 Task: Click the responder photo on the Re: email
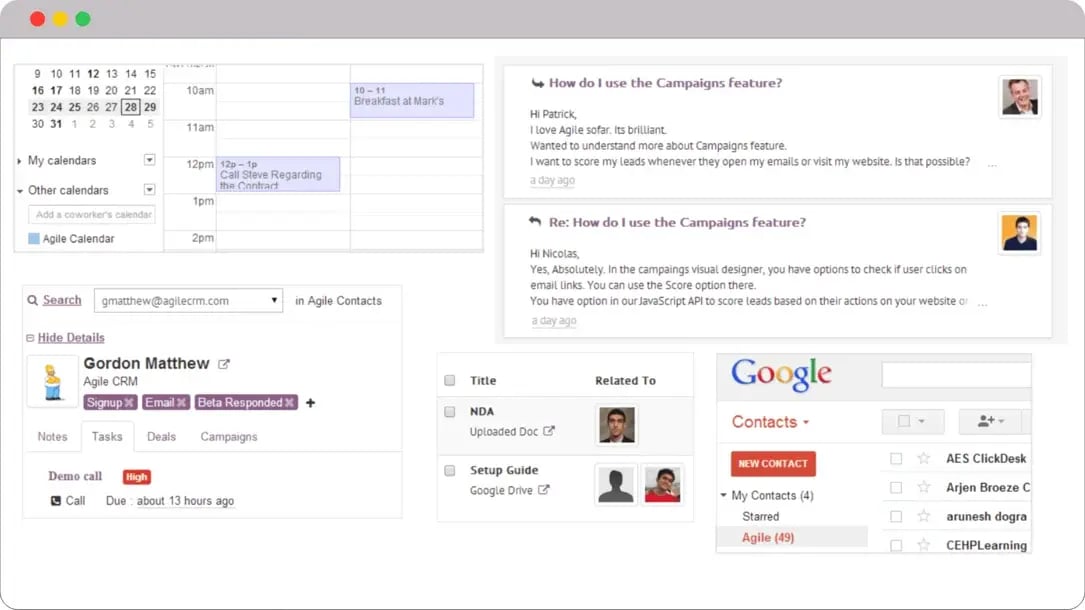tap(1019, 233)
